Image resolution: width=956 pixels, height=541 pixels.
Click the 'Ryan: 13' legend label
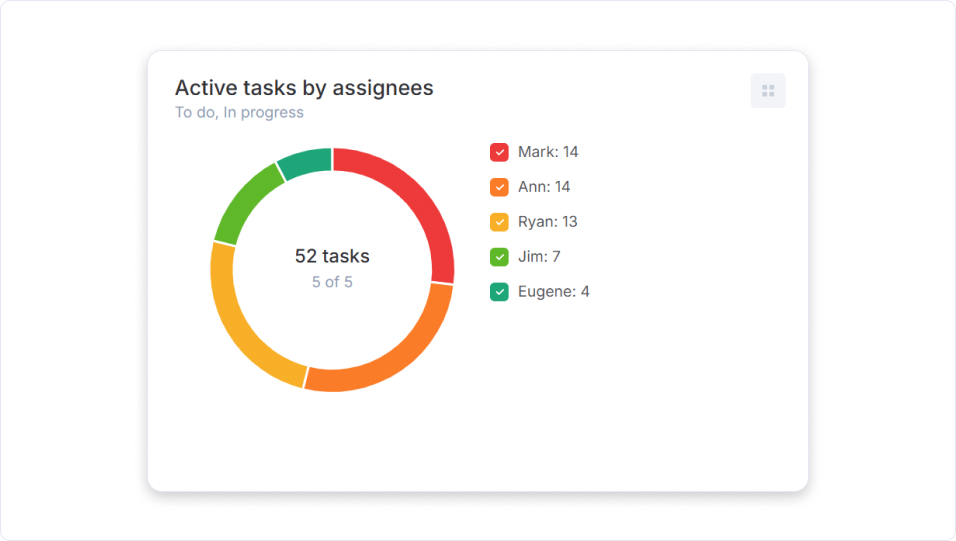[x=547, y=222]
